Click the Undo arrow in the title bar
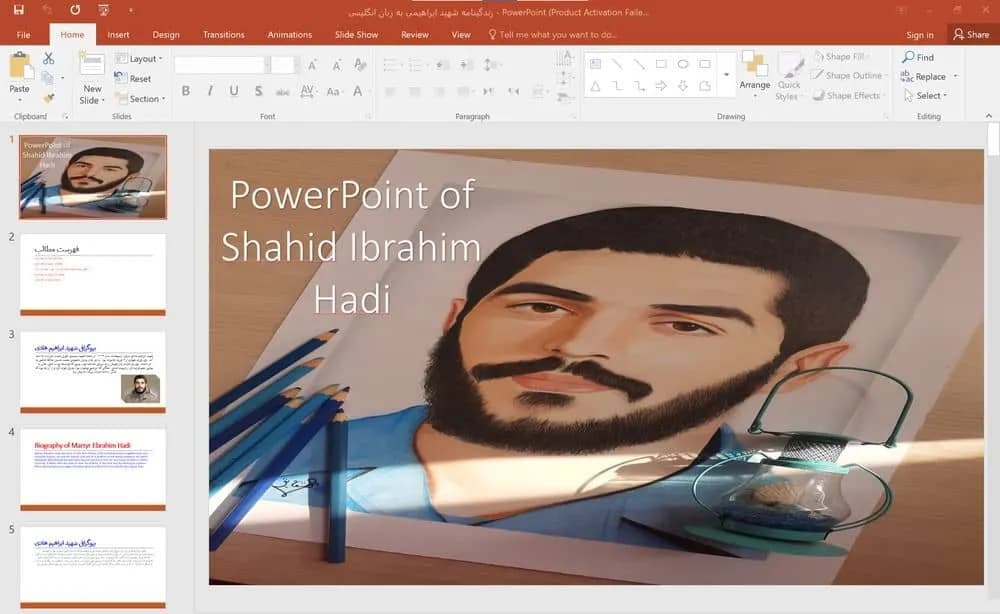Viewport: 1000px width, 614px height. point(47,10)
